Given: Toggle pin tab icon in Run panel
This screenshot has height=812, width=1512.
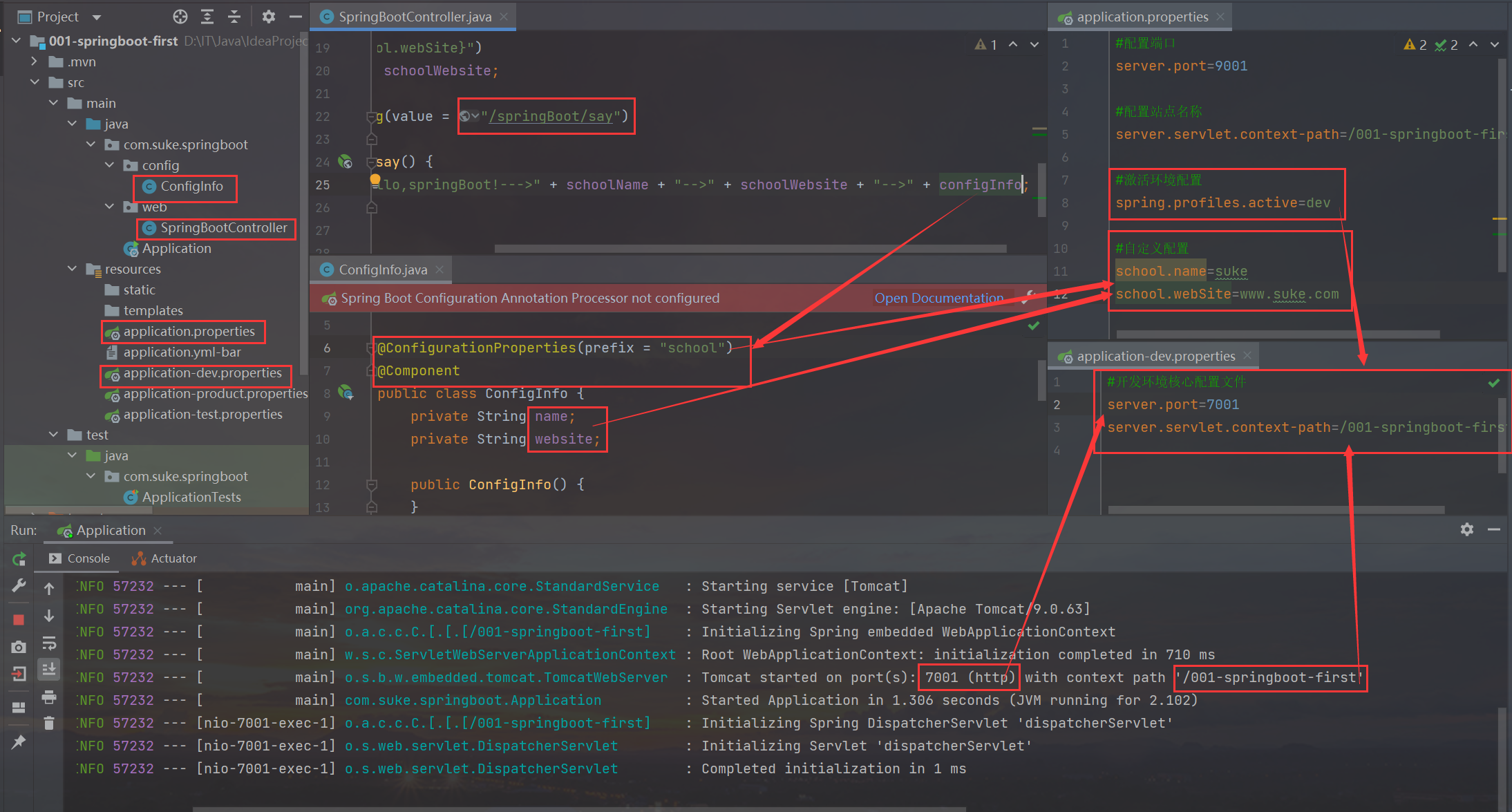Looking at the screenshot, I should [19, 742].
